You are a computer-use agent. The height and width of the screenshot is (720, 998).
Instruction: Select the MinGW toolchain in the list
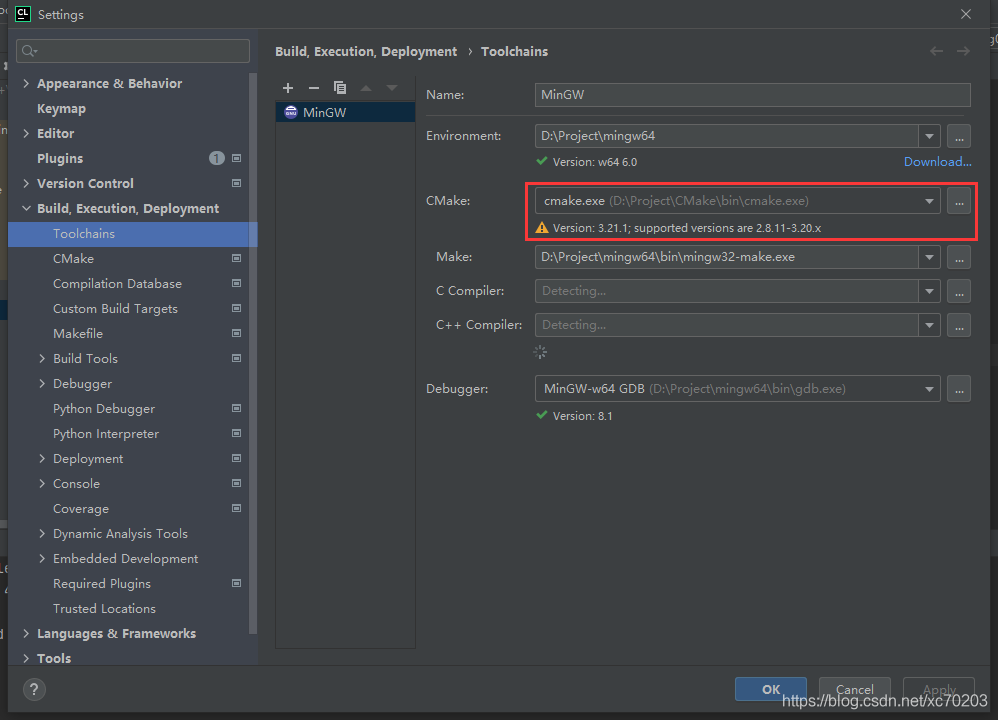tap(324, 113)
